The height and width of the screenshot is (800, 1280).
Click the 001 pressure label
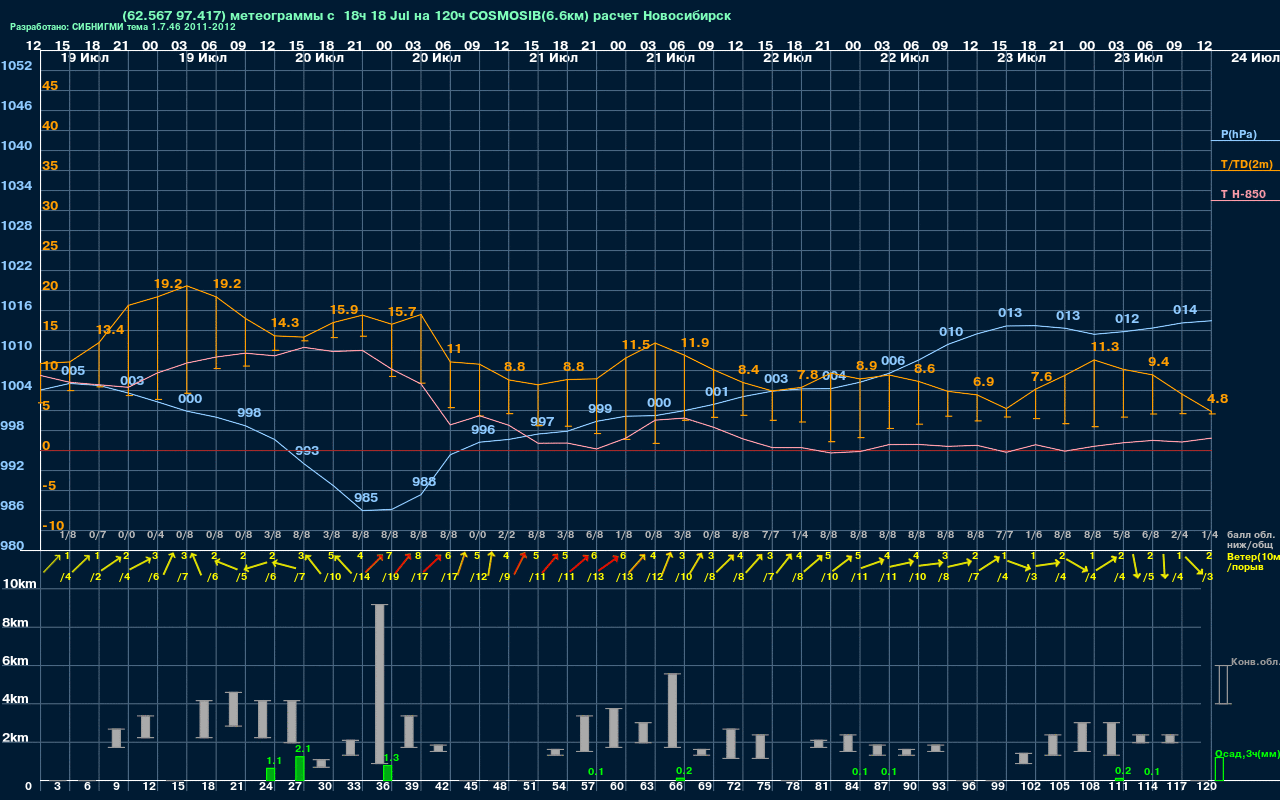(x=717, y=392)
